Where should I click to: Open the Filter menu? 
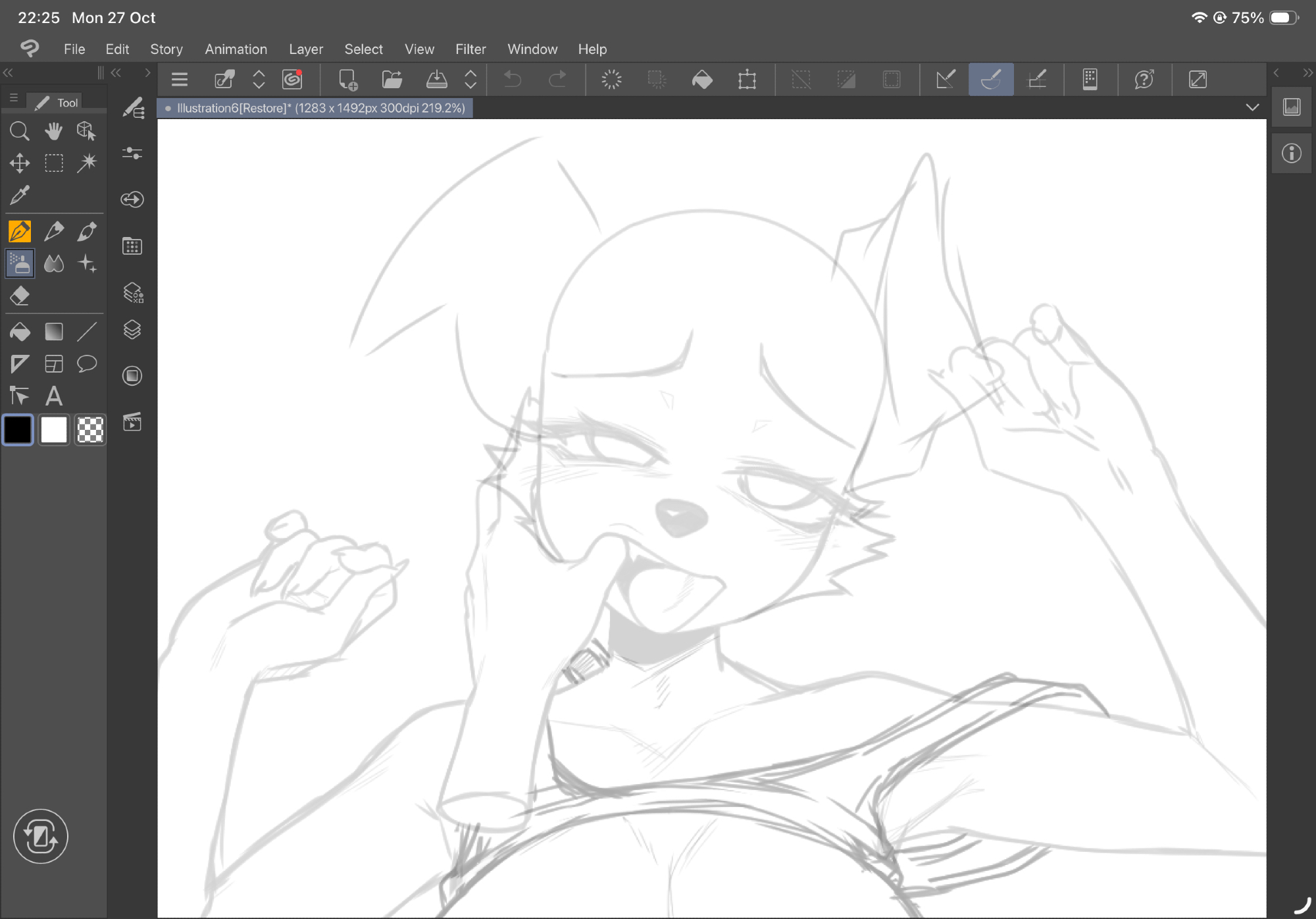pyautogui.click(x=470, y=49)
